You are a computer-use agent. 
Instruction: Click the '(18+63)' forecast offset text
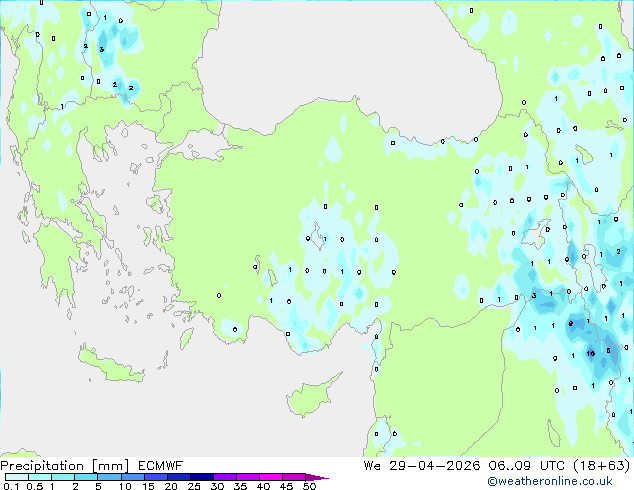click(602, 466)
